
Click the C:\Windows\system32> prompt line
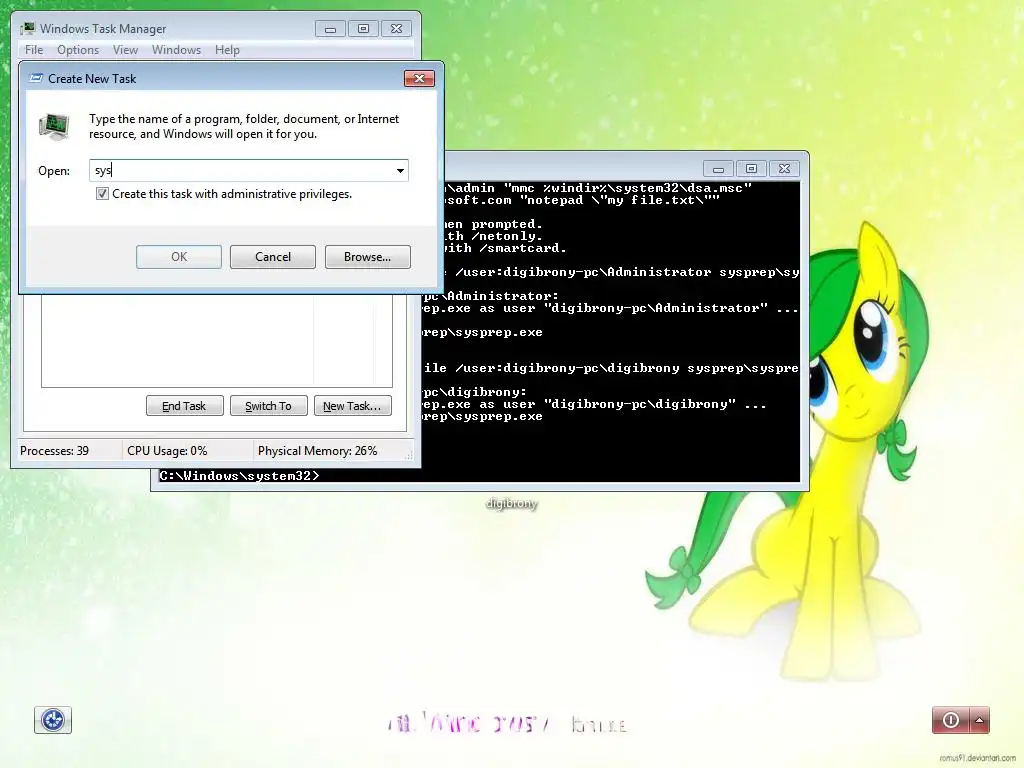tap(239, 475)
